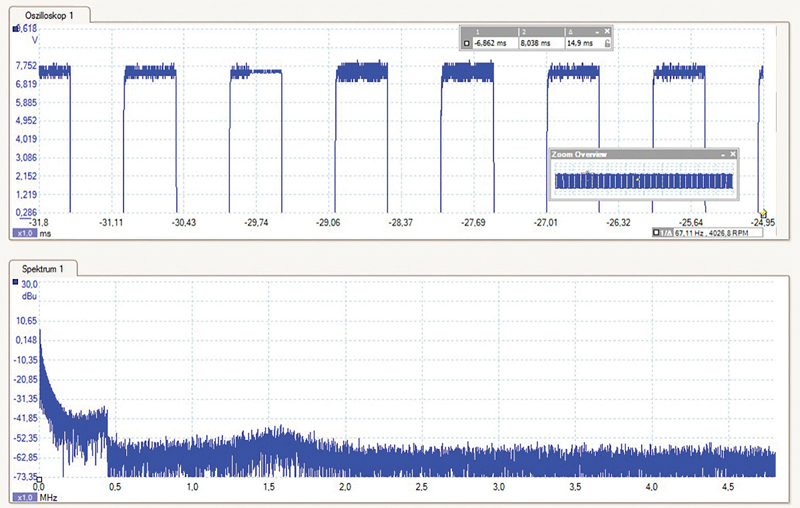Click the dBu unit label
The width and height of the screenshot is (800, 508).
[29, 296]
